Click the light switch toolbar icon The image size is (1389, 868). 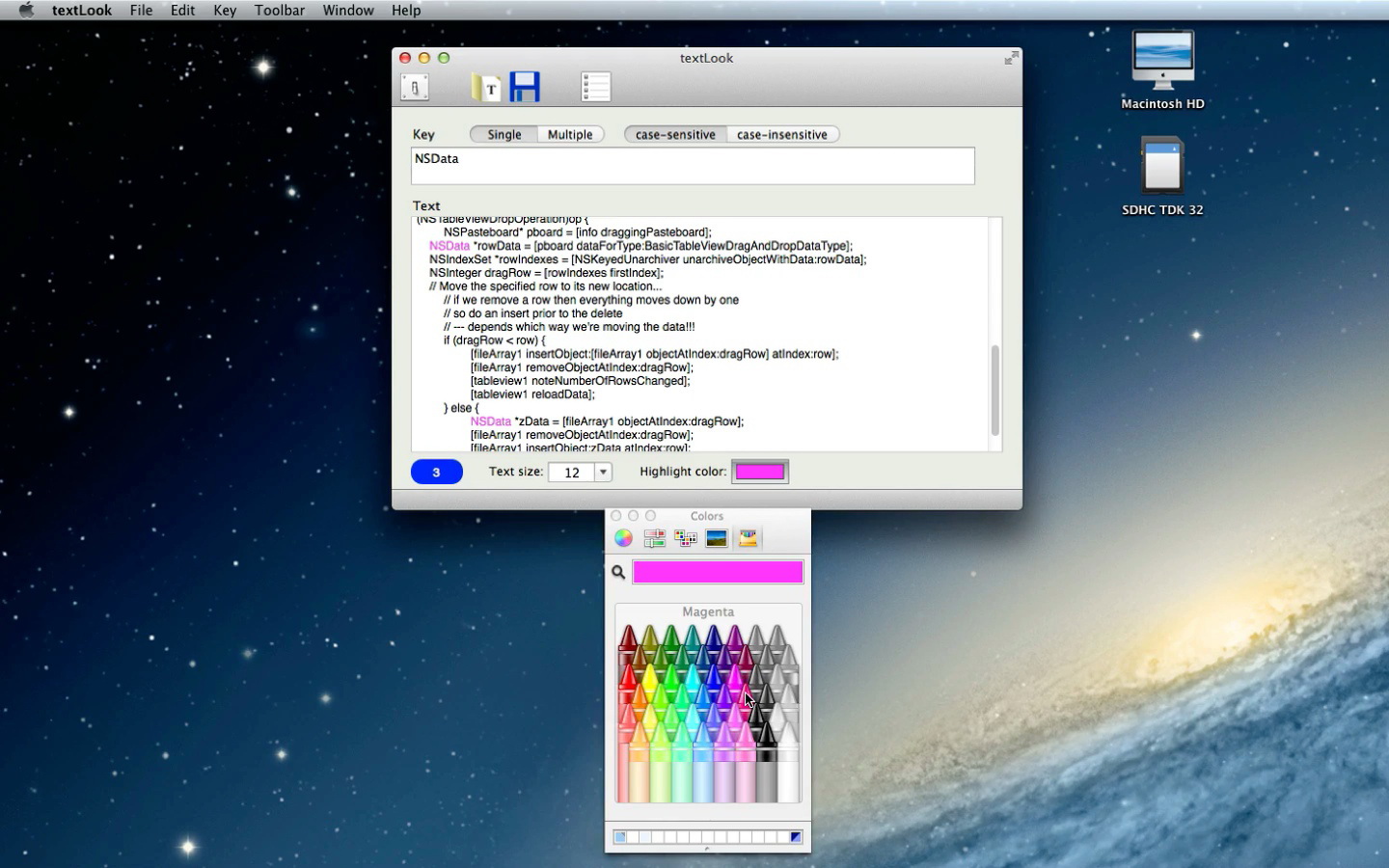(415, 87)
